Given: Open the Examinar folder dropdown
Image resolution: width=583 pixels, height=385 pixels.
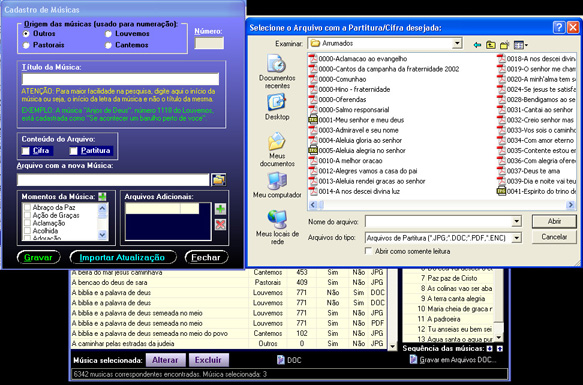Looking at the screenshot, I should pyautogui.click(x=457, y=44).
